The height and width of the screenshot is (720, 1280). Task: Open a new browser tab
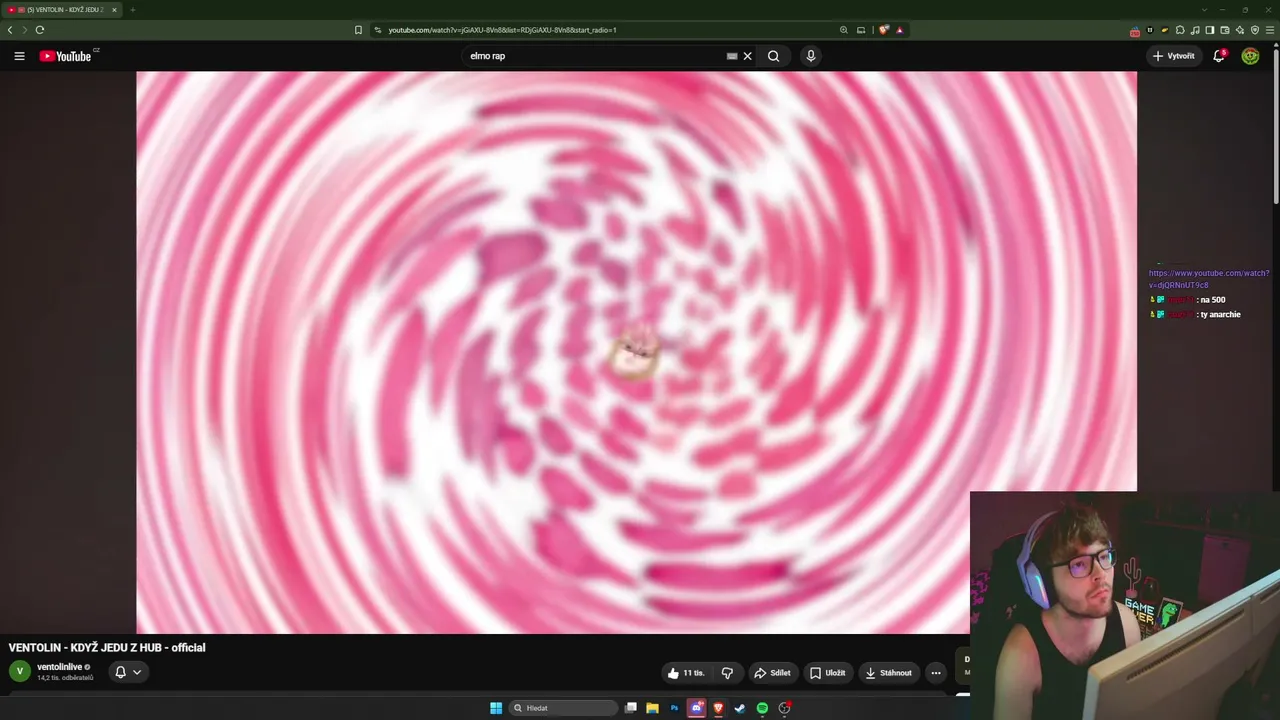(132, 10)
